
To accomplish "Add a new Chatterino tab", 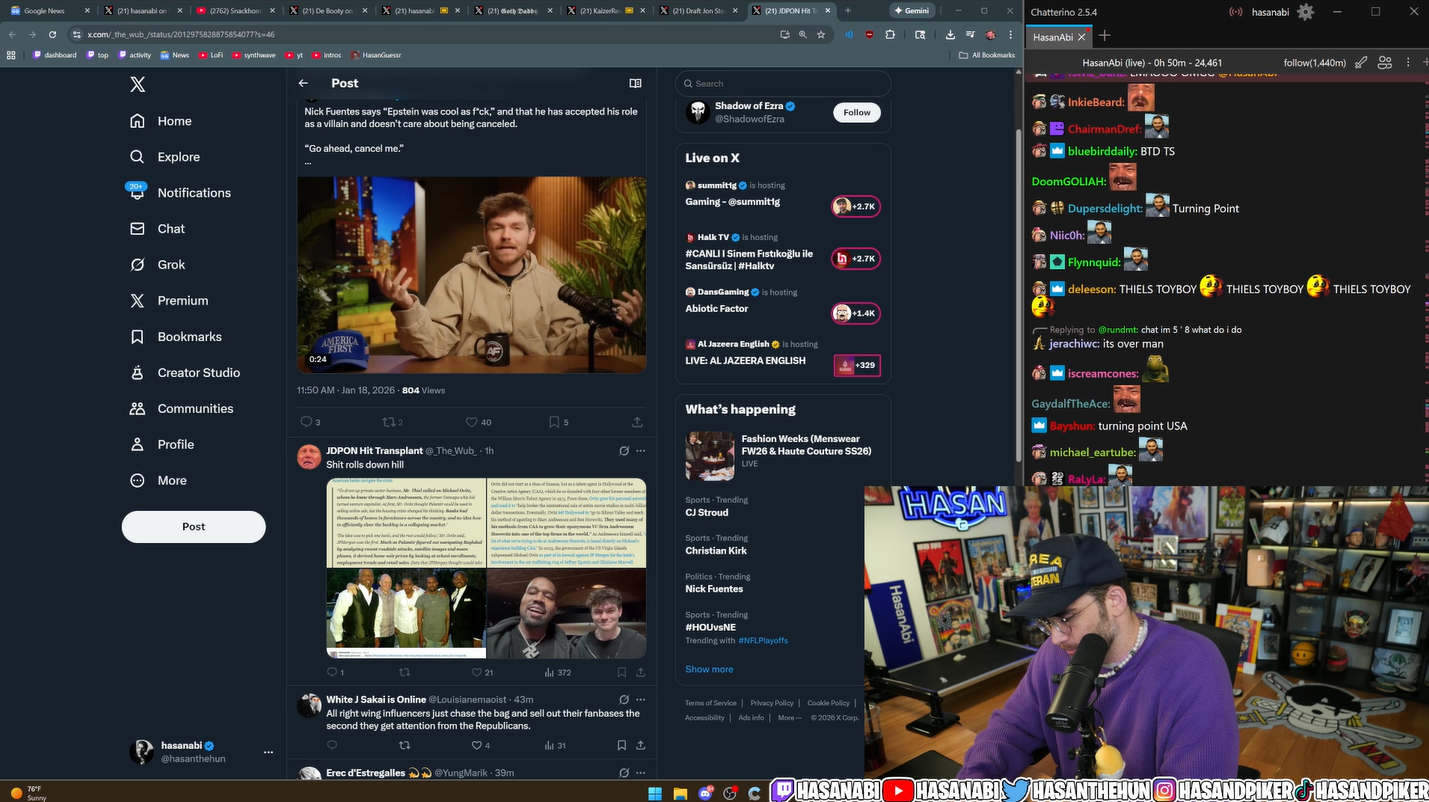I will tap(1104, 36).
